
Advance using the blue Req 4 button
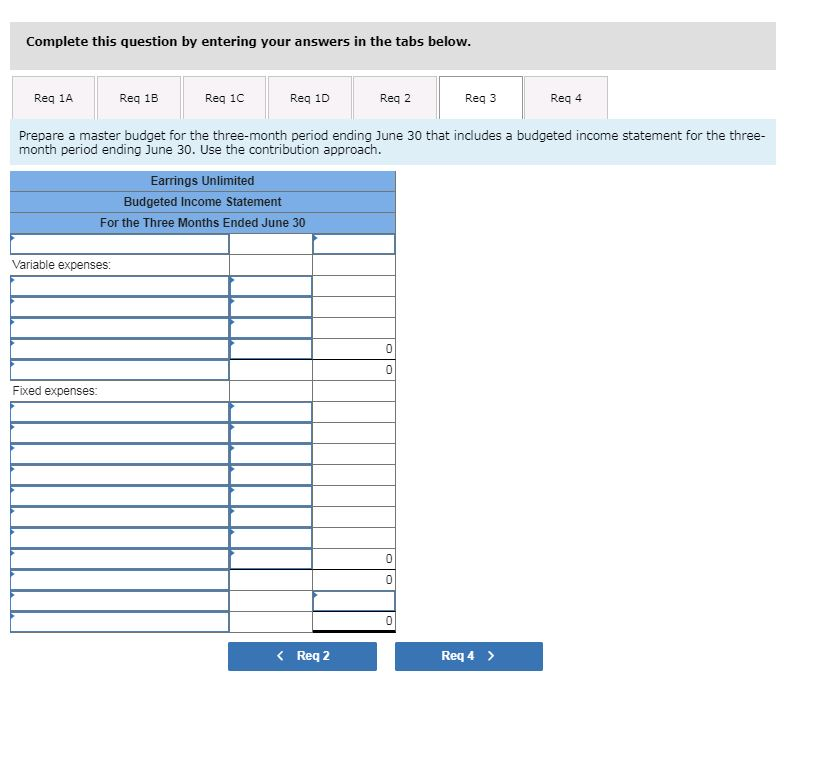click(469, 656)
